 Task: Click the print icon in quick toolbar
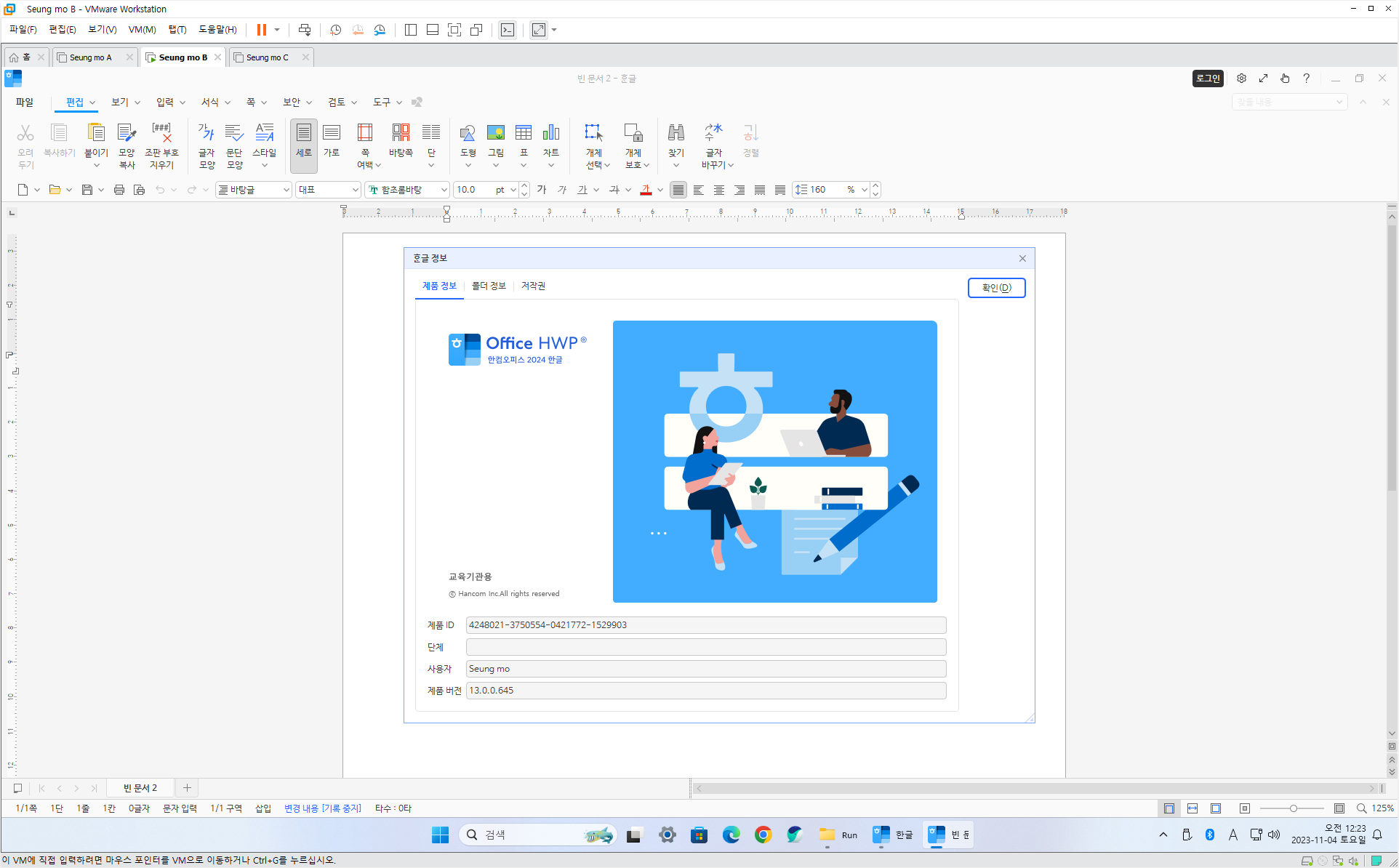pos(119,190)
